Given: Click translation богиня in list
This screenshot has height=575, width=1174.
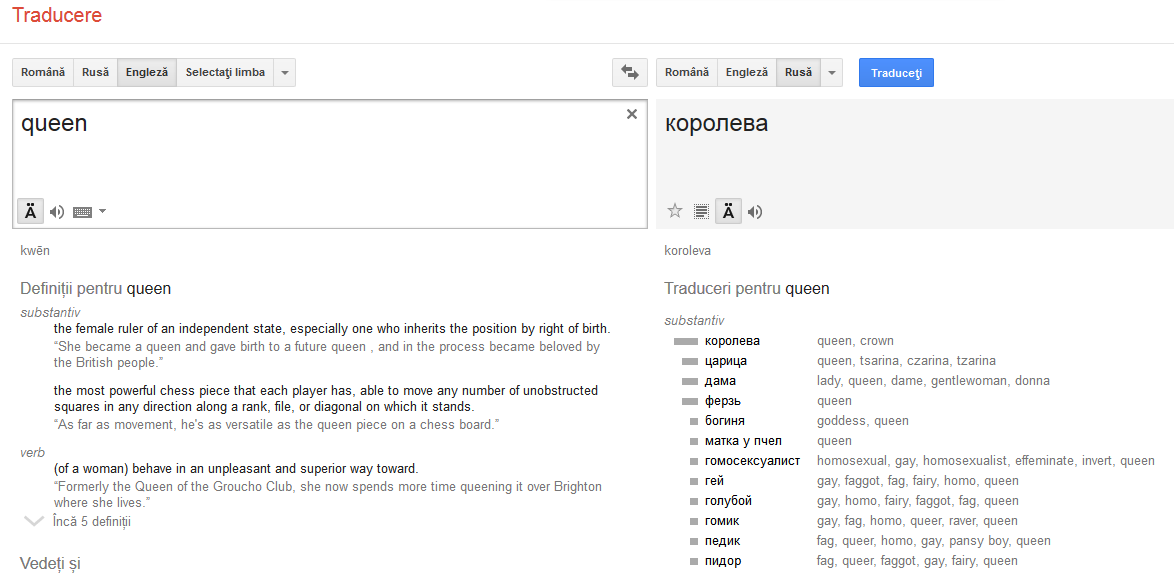Looking at the screenshot, I should coord(724,421).
